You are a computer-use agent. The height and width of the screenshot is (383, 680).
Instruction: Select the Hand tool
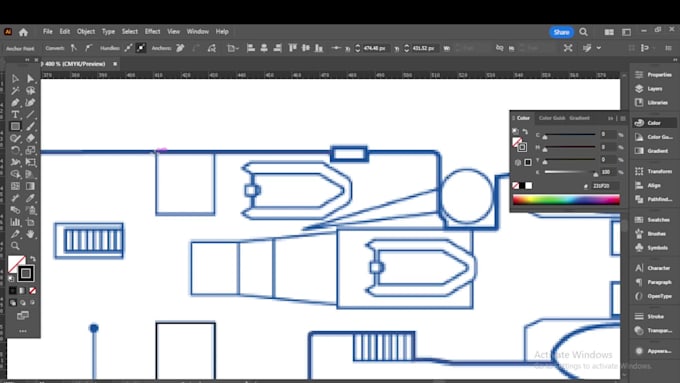tap(30, 234)
